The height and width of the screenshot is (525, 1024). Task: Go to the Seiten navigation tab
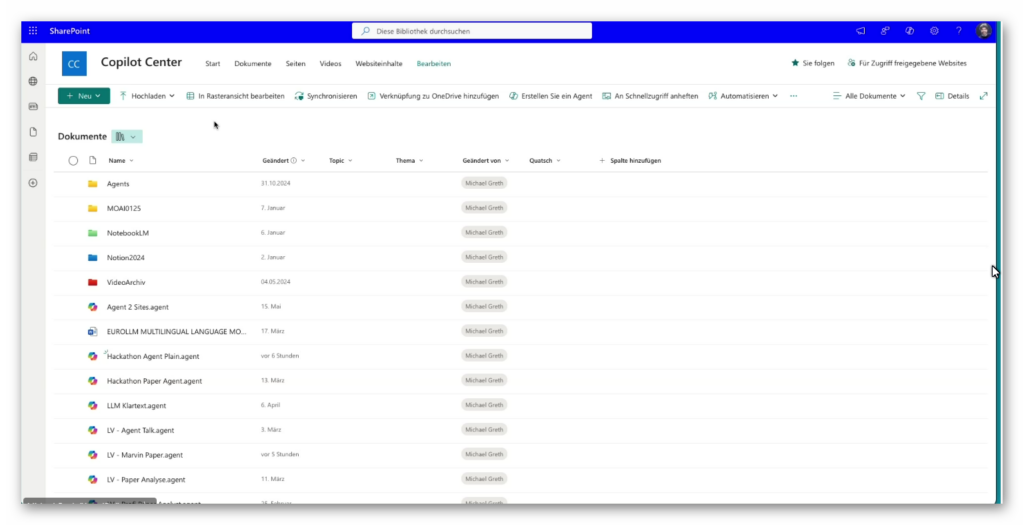click(295, 64)
